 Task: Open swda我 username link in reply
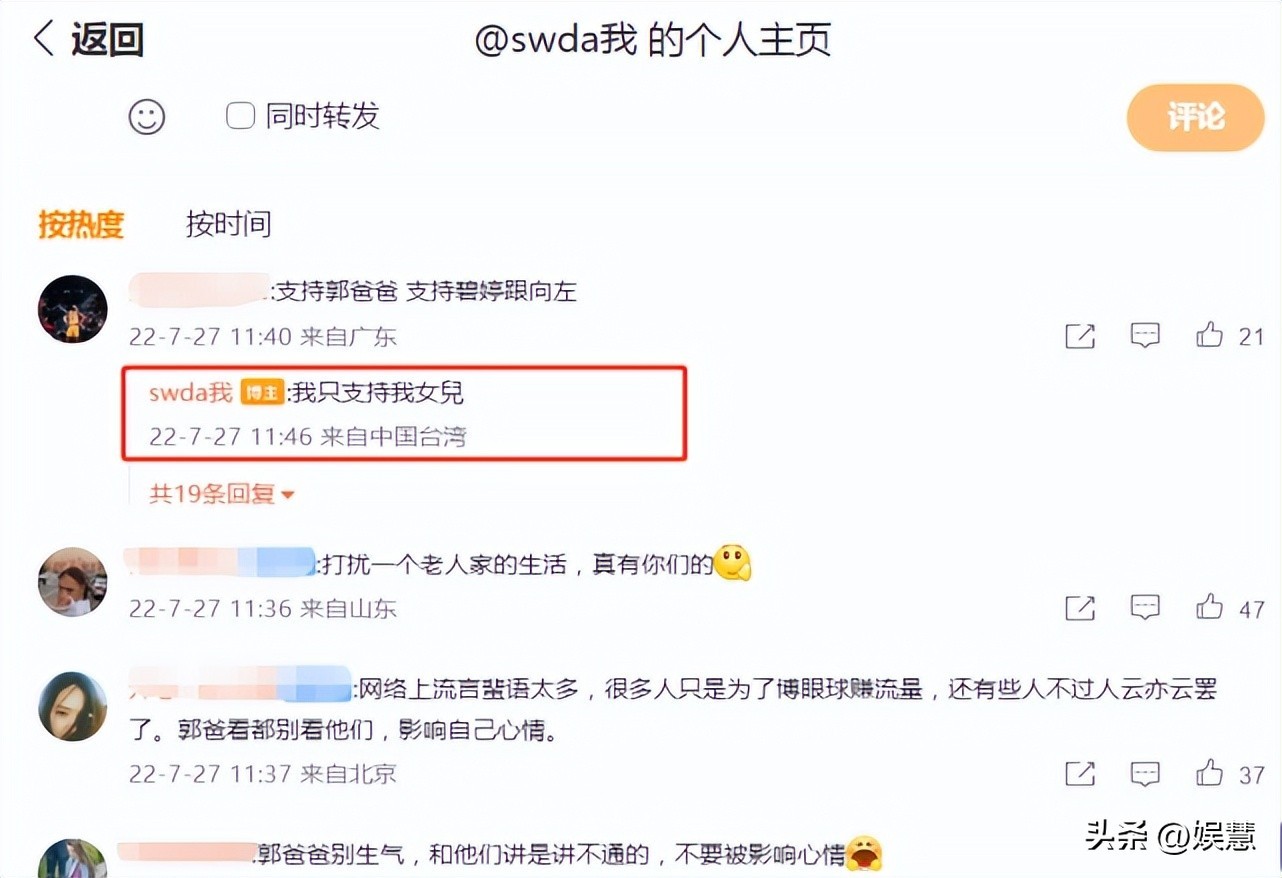pos(191,393)
